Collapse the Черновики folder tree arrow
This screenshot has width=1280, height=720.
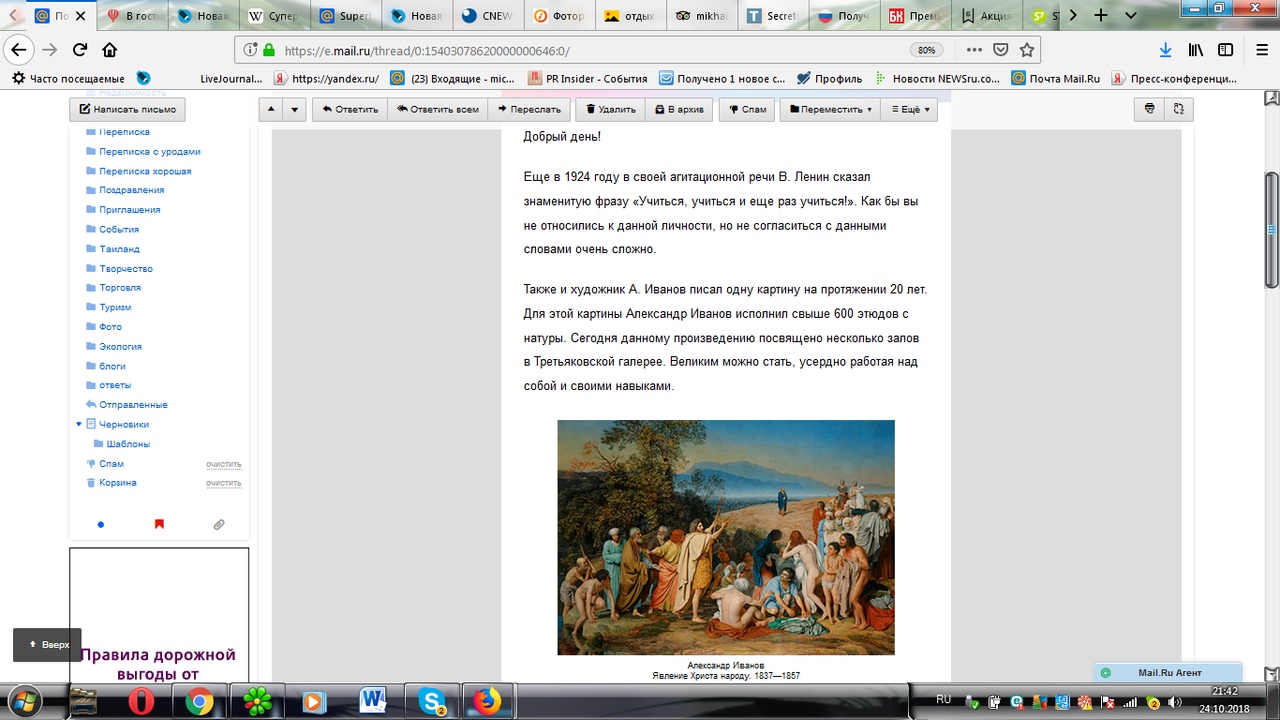(79, 424)
